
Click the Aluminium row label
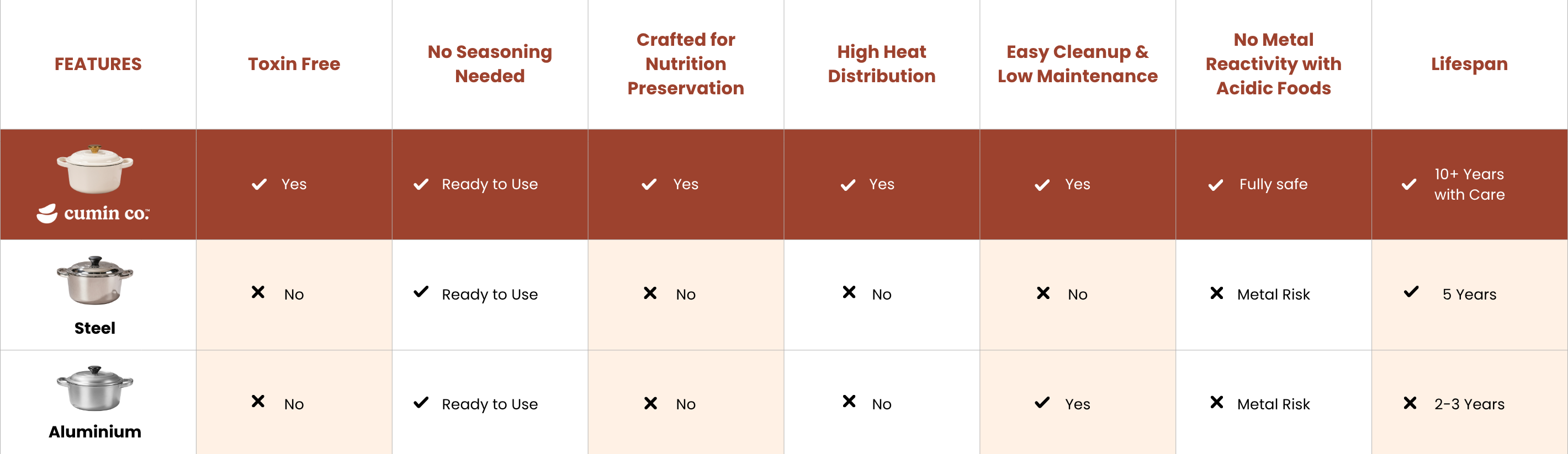[95, 431]
